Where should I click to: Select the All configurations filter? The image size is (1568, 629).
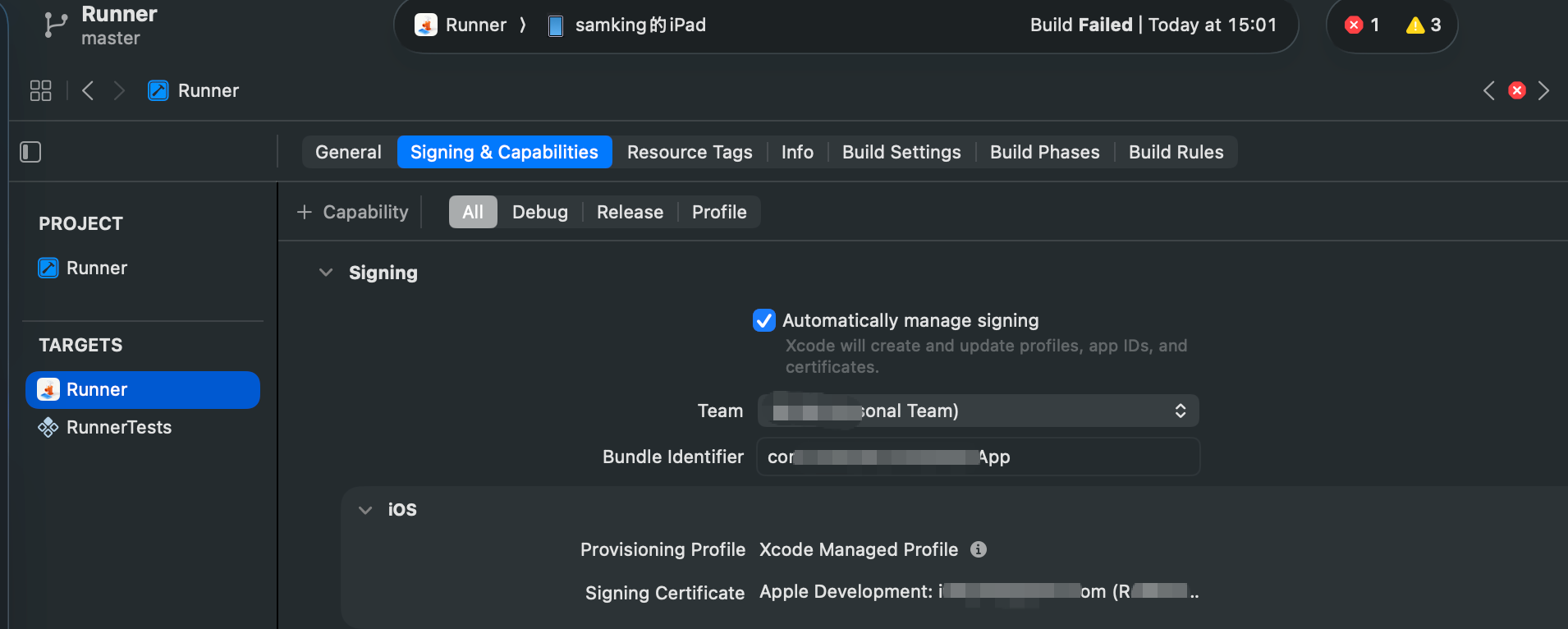tap(473, 212)
